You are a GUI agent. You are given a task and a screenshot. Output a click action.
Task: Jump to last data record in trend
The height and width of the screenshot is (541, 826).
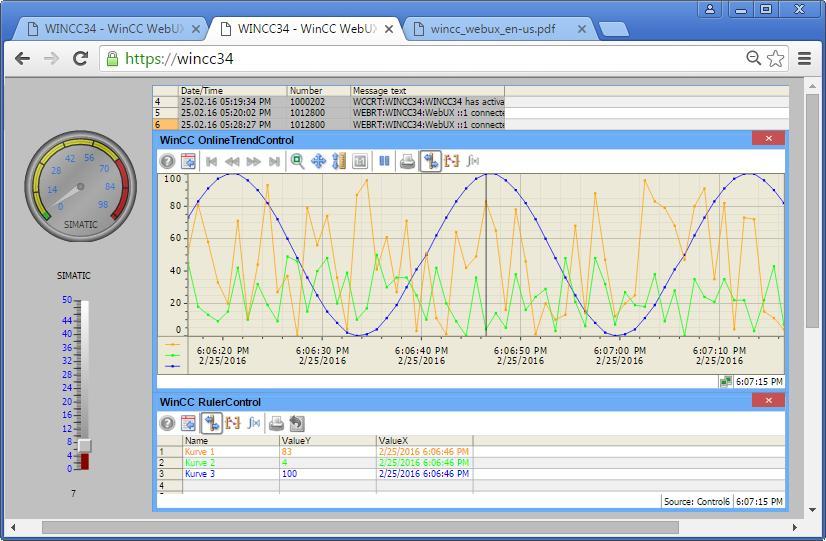tap(274, 161)
